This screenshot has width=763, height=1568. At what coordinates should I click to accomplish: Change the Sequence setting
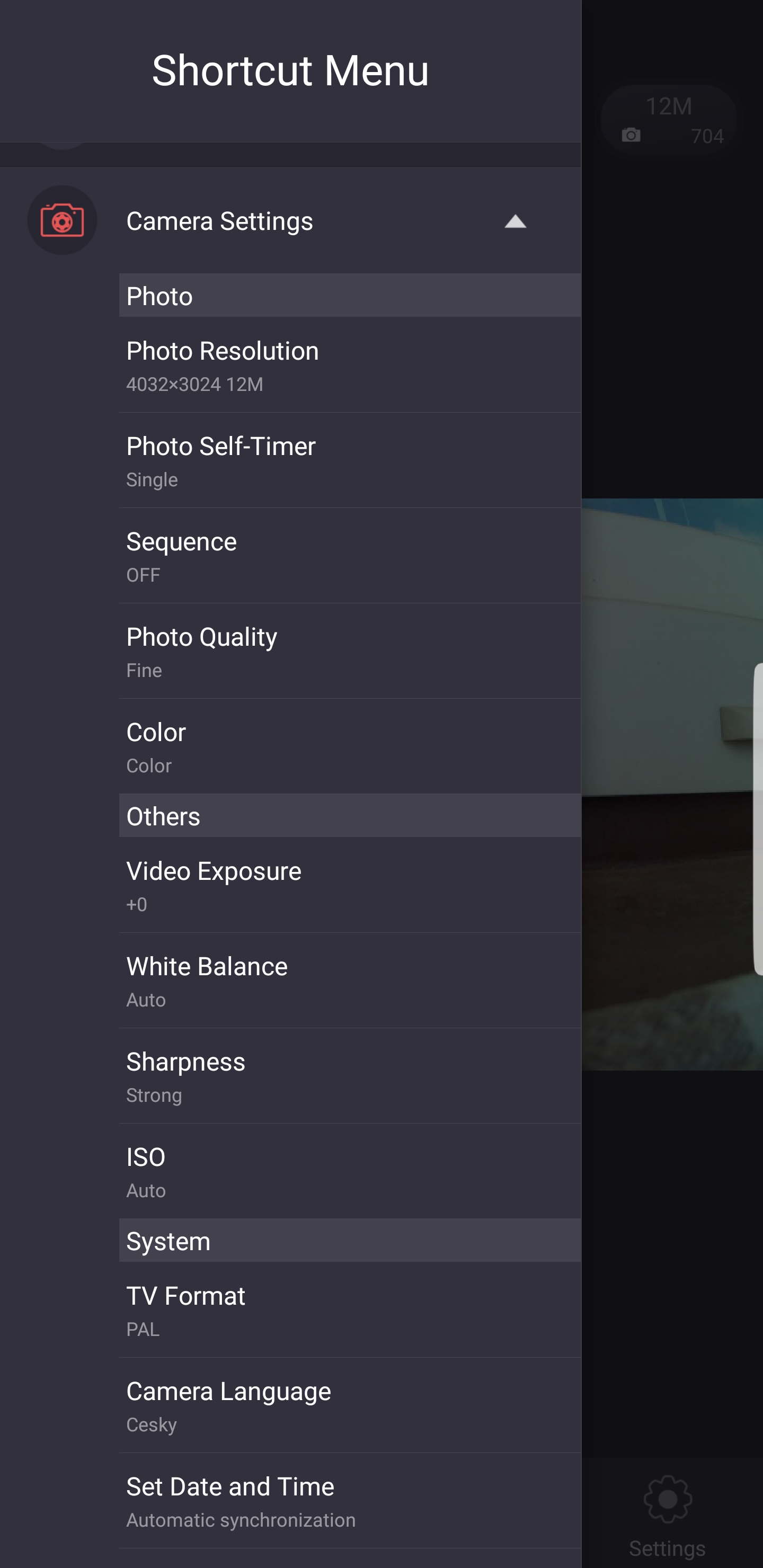350,556
